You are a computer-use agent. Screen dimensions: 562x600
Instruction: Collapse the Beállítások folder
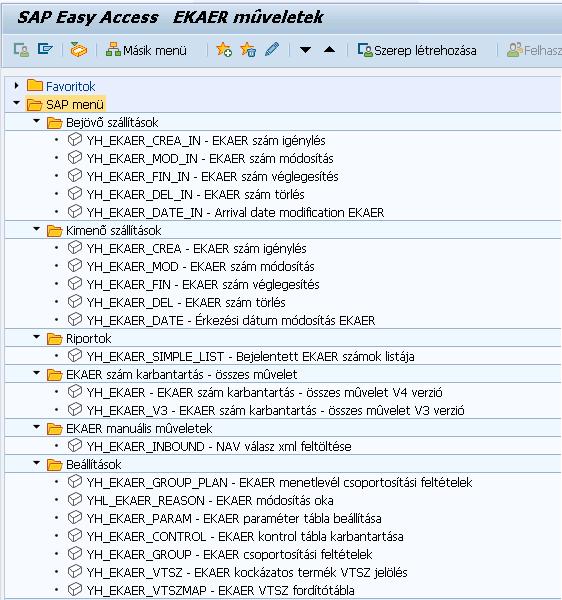pyautogui.click(x=37, y=463)
